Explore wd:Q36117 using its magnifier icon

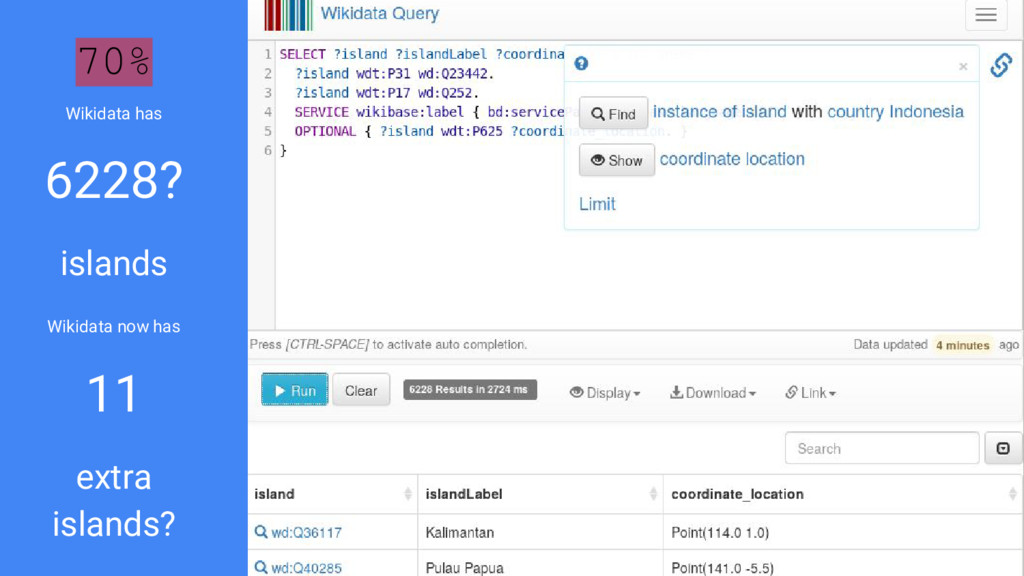[261, 532]
